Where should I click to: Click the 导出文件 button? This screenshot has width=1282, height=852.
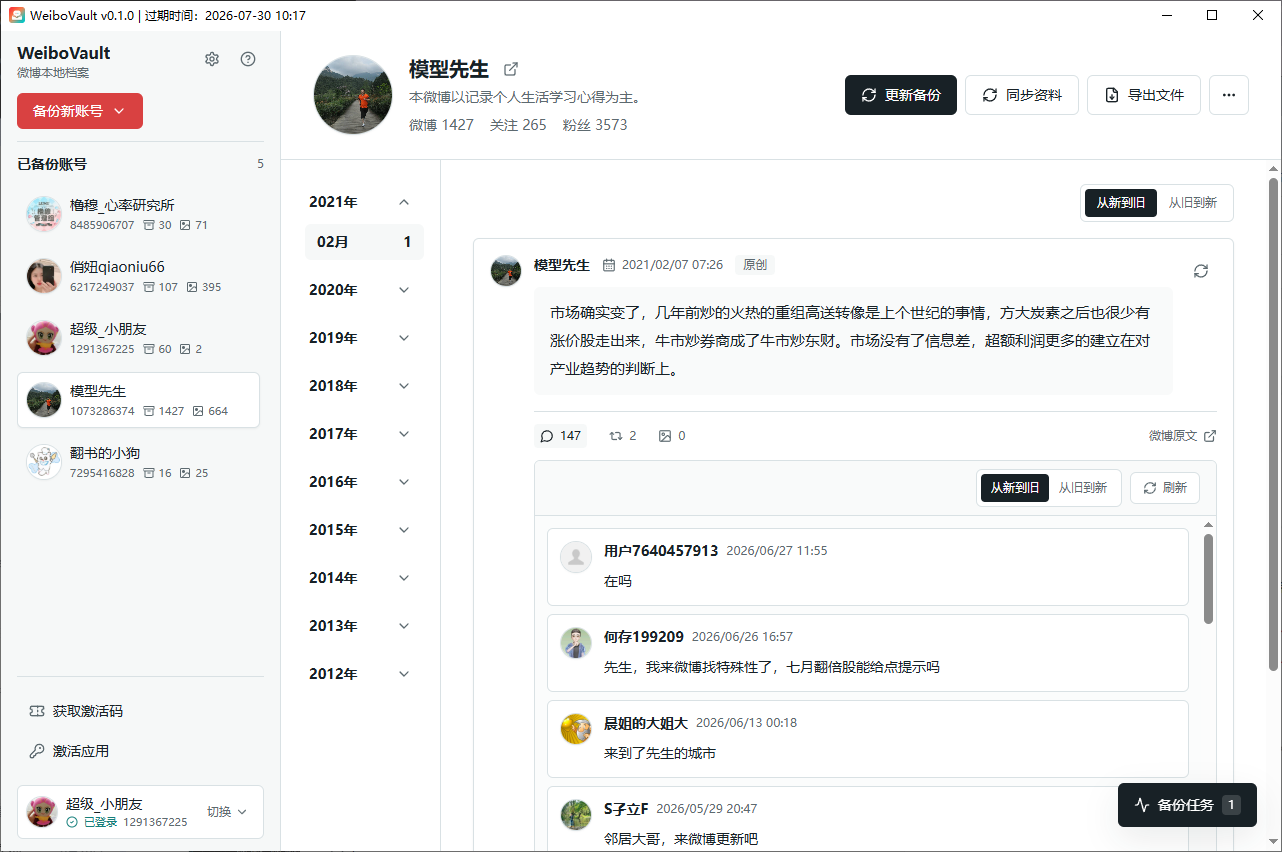point(1144,95)
